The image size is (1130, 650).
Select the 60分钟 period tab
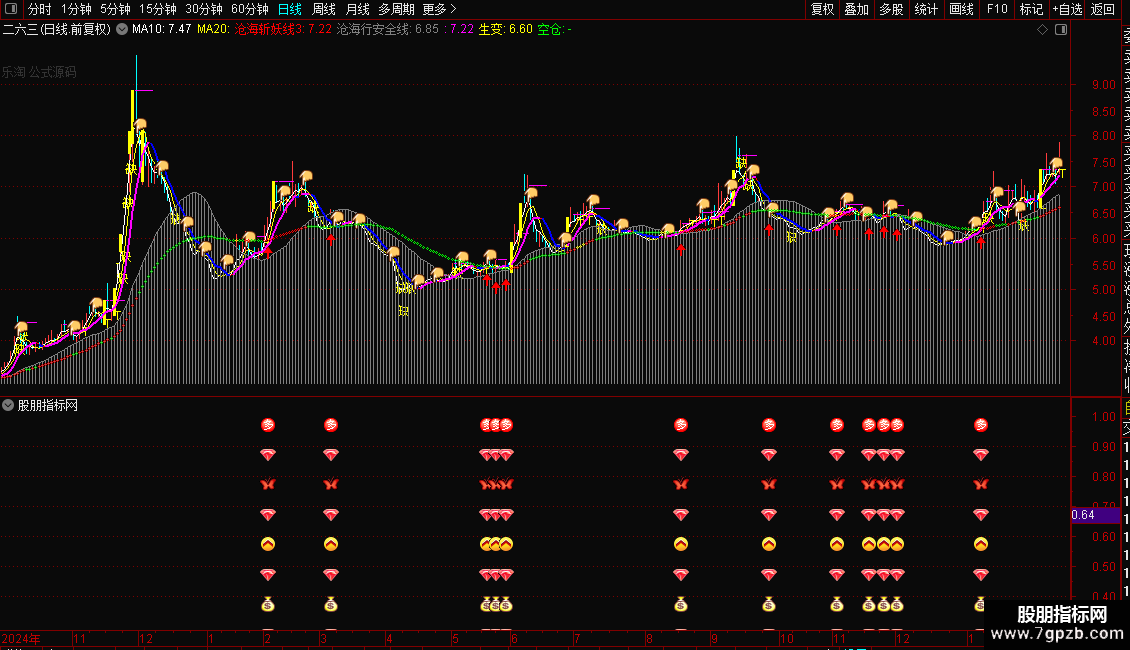click(x=250, y=9)
